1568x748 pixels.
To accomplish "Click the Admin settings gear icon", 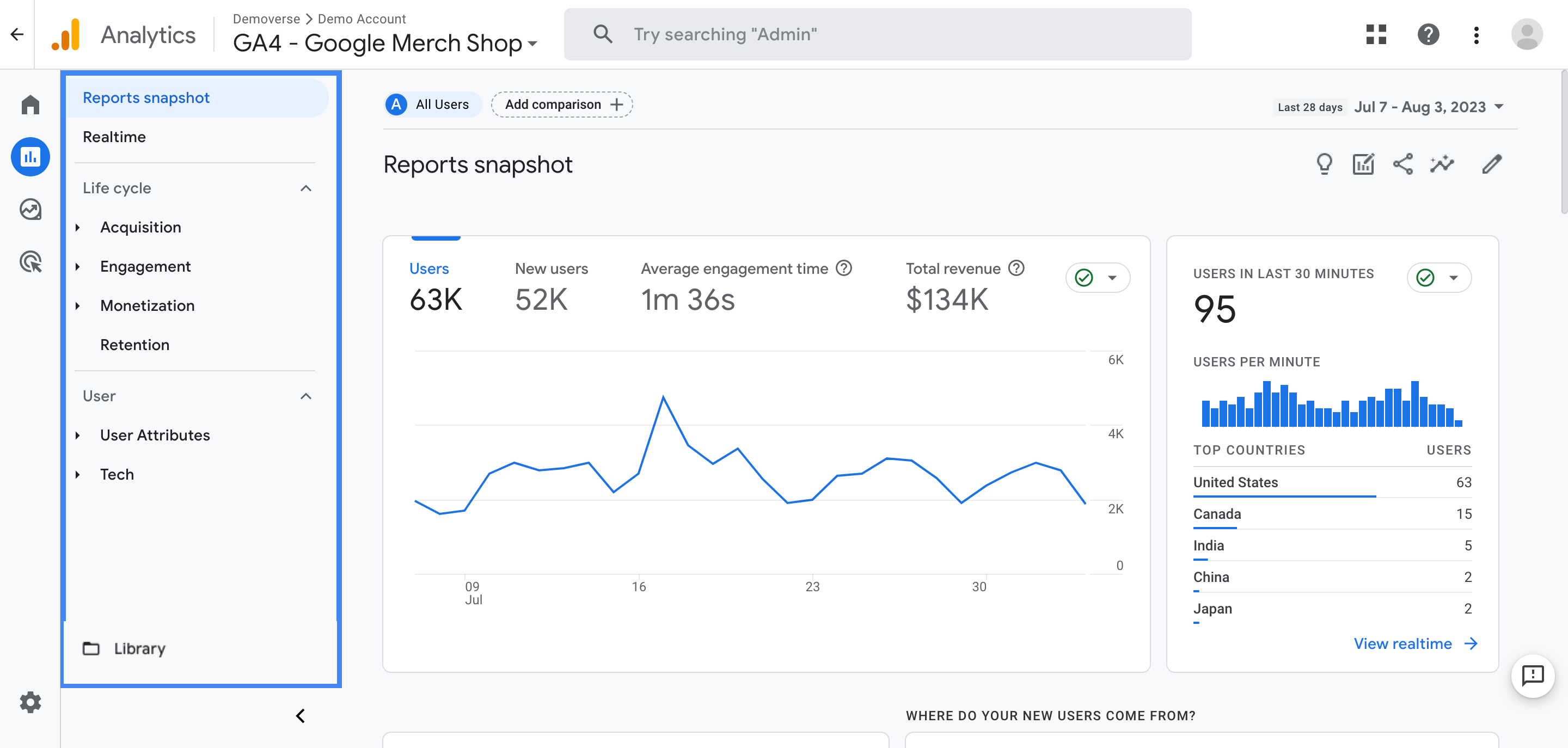I will (x=30, y=702).
